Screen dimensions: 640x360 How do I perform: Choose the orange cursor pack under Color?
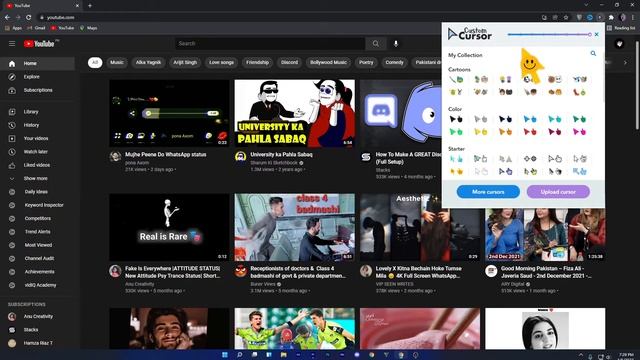click(505, 132)
